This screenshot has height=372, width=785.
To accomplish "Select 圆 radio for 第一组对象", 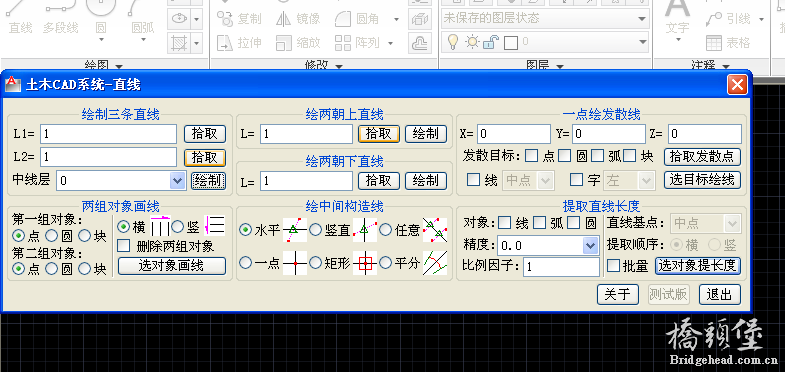I will coord(52,235).
